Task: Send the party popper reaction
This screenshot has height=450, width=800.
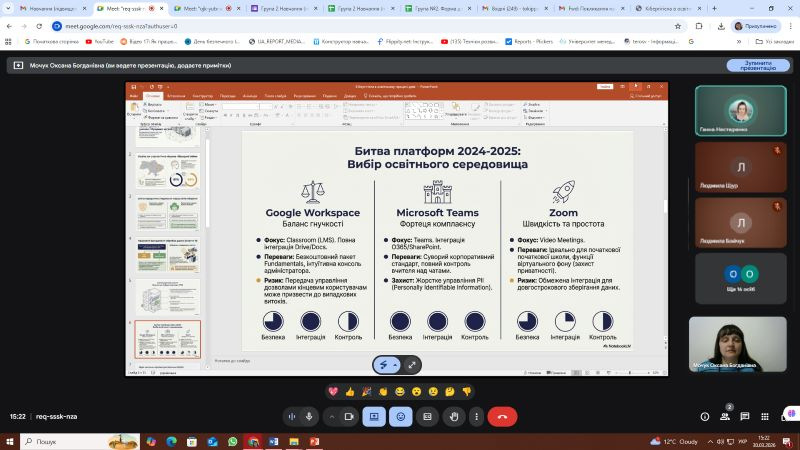Action: pyautogui.click(x=367, y=392)
